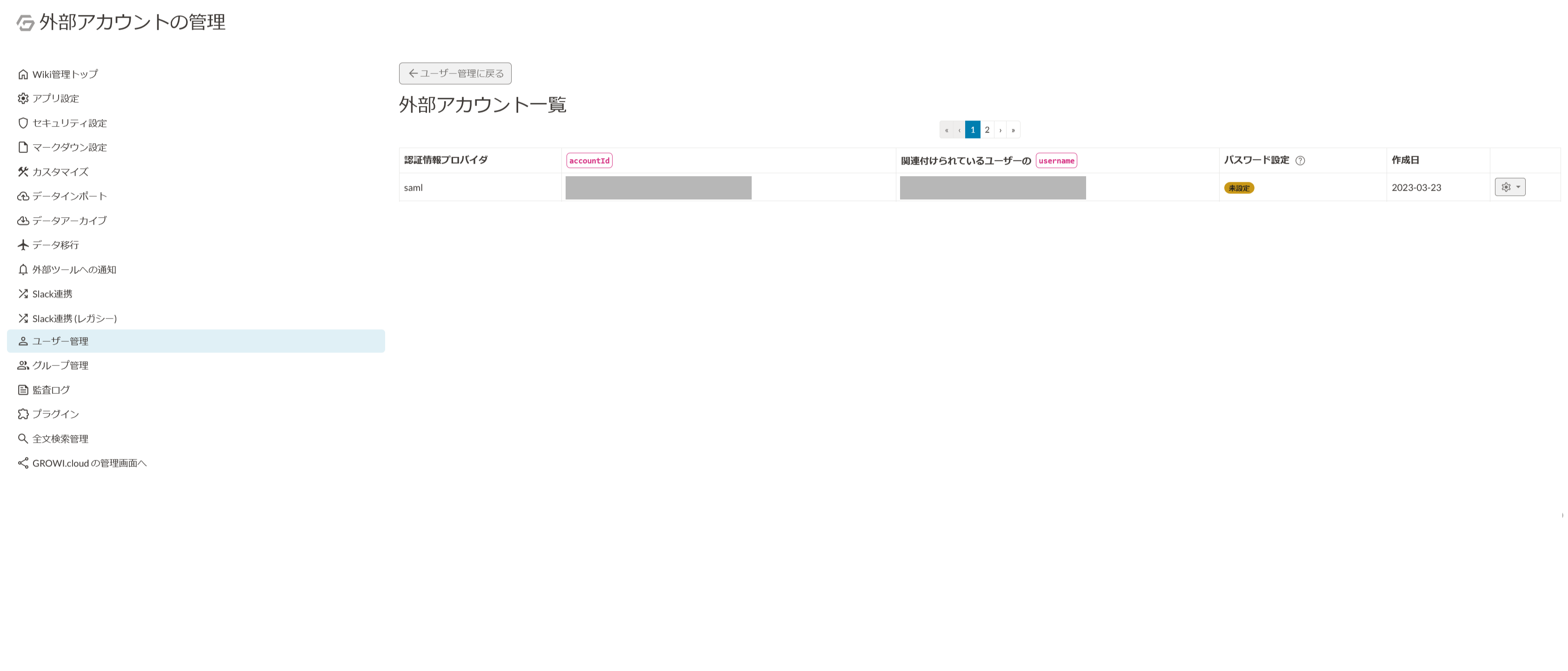Click the データ移行 migration icon

point(23,245)
